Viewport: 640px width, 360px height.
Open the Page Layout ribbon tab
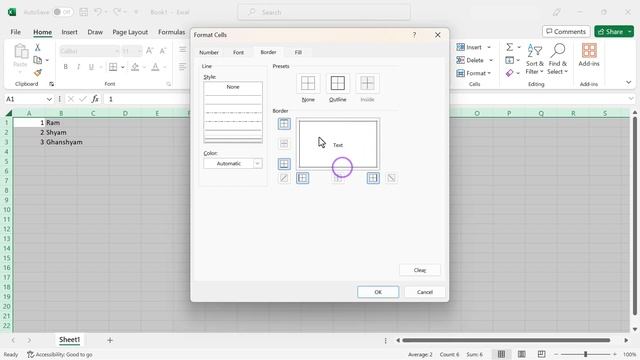(130, 32)
